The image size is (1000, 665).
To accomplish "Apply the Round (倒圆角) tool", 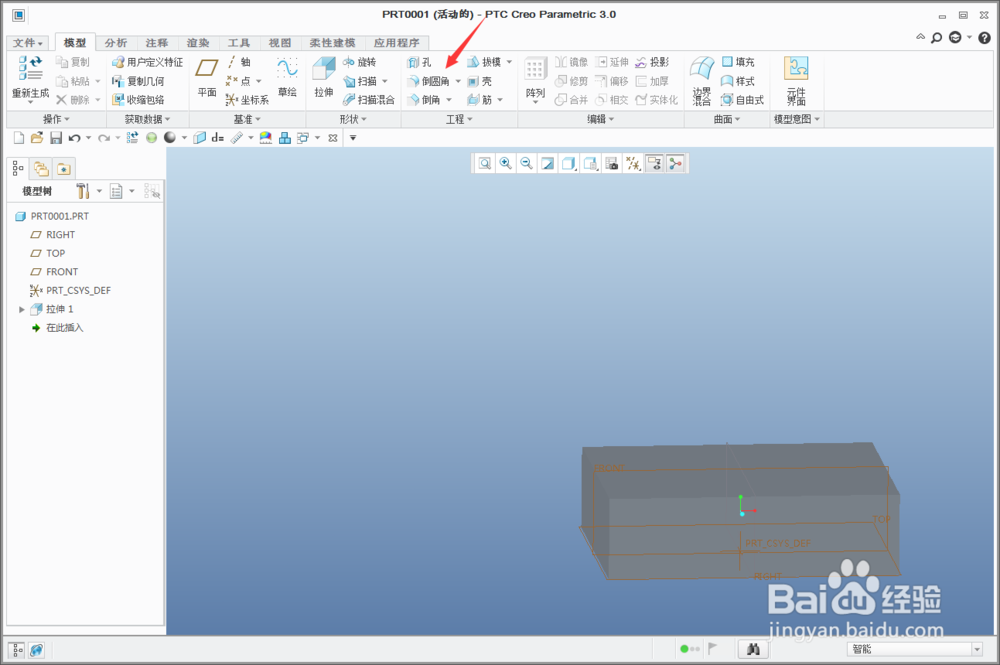I will [x=429, y=81].
